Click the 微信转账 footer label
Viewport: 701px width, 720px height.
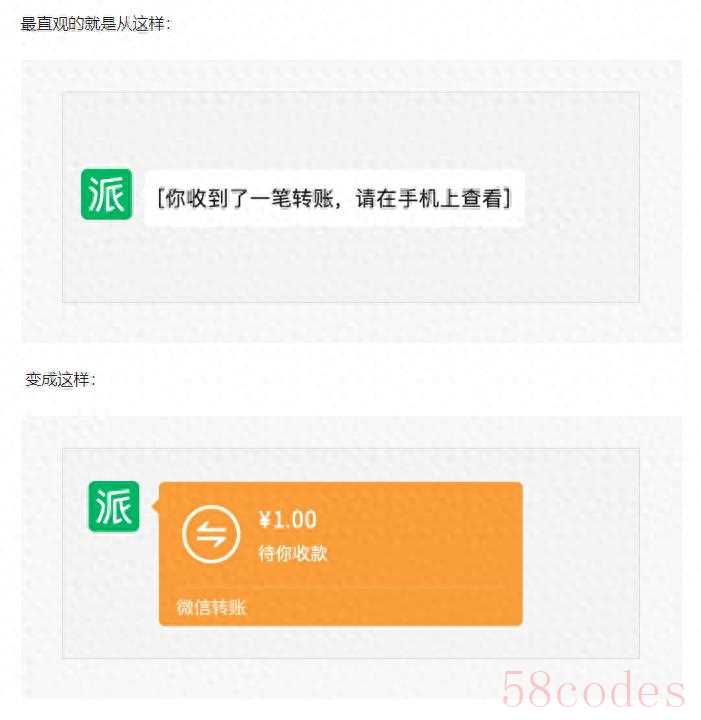tap(212, 608)
